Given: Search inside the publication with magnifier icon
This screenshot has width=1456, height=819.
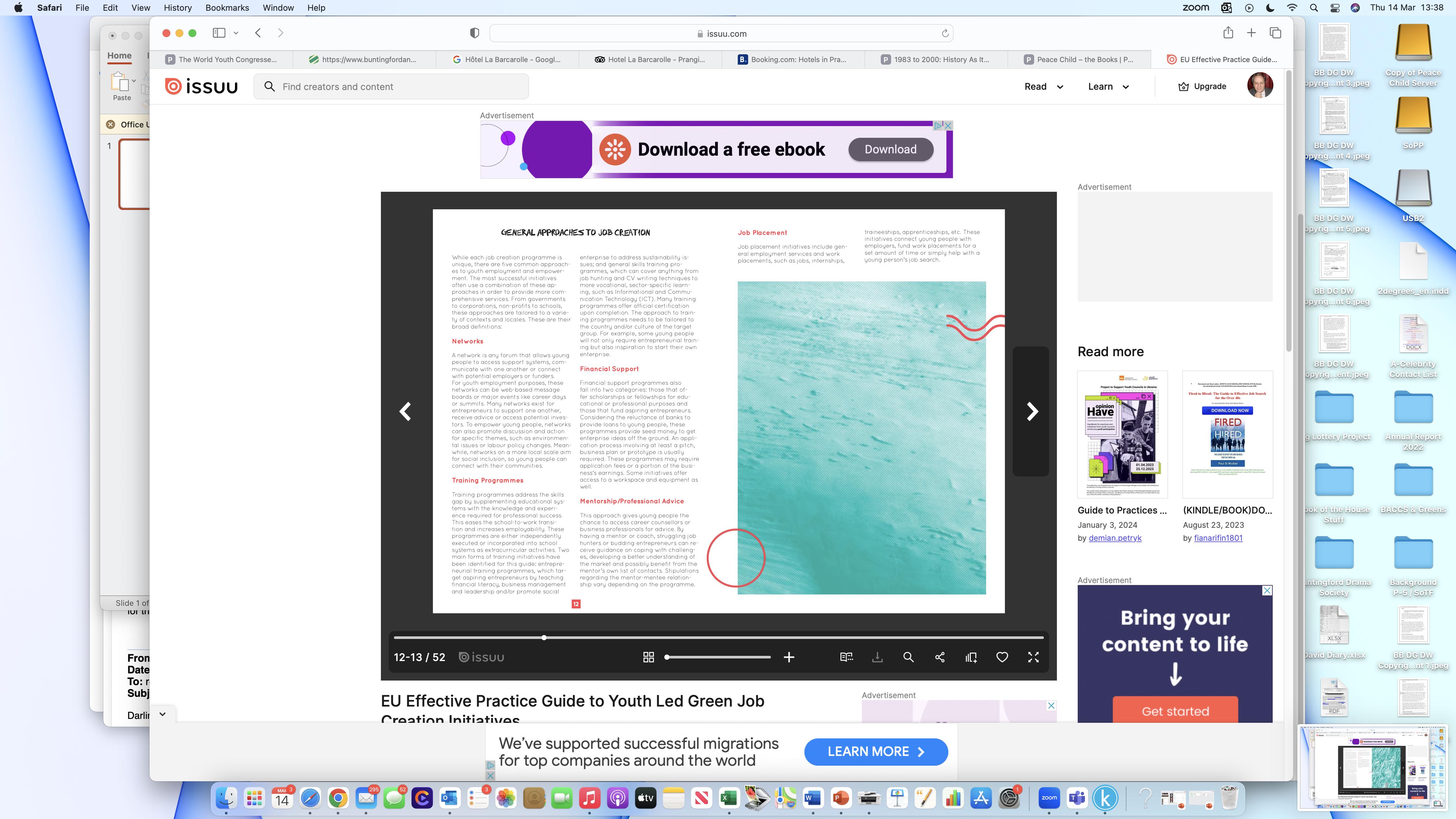Looking at the screenshot, I should (x=908, y=657).
